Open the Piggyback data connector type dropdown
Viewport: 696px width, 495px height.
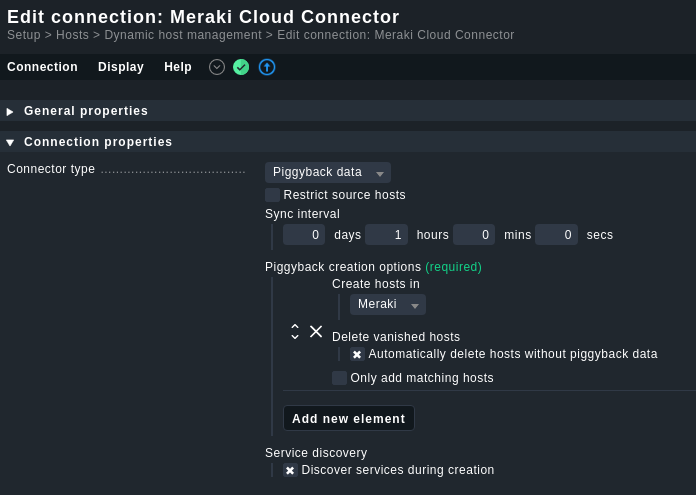coord(328,172)
